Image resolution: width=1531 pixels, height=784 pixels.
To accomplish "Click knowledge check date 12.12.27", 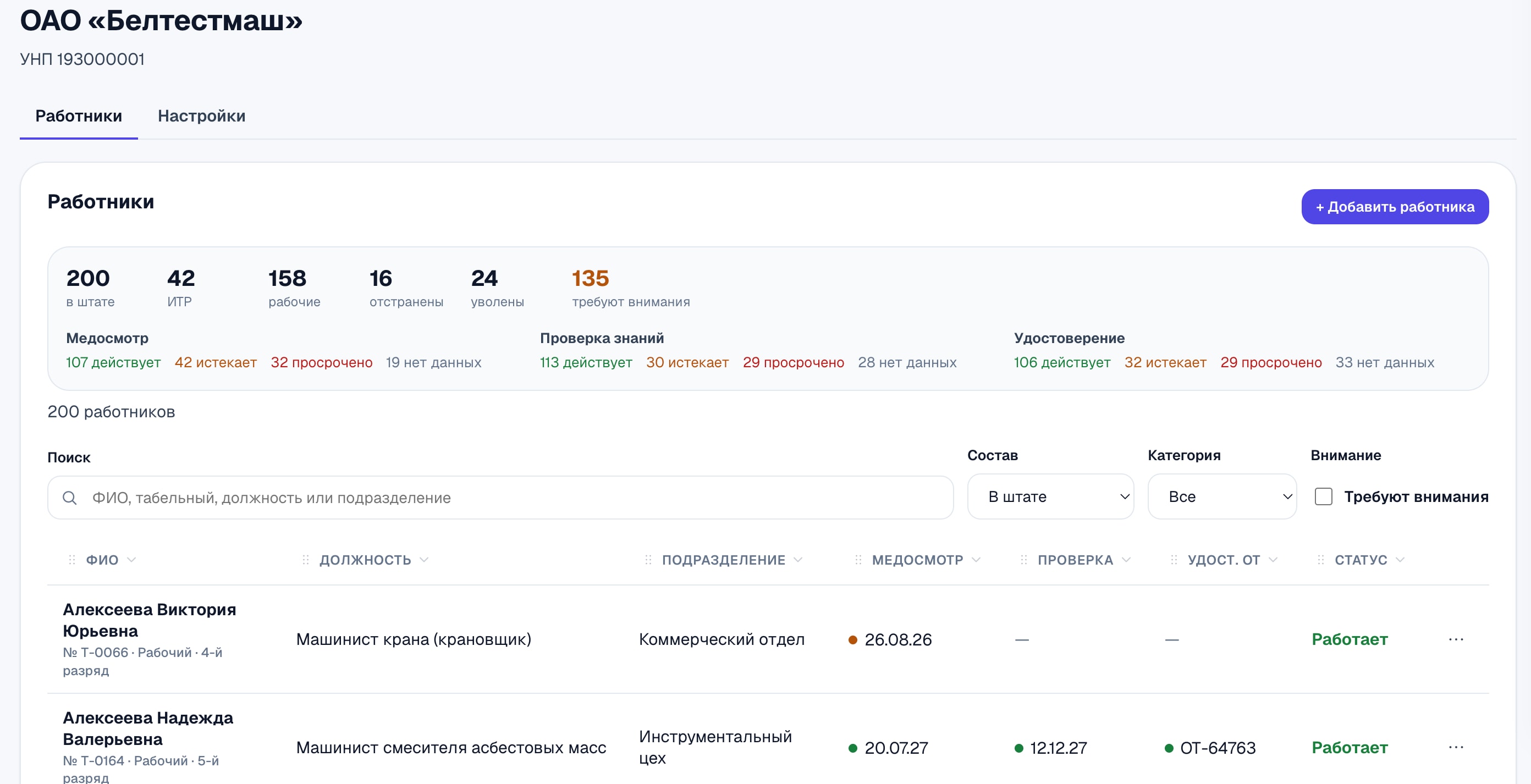I will tap(1059, 748).
